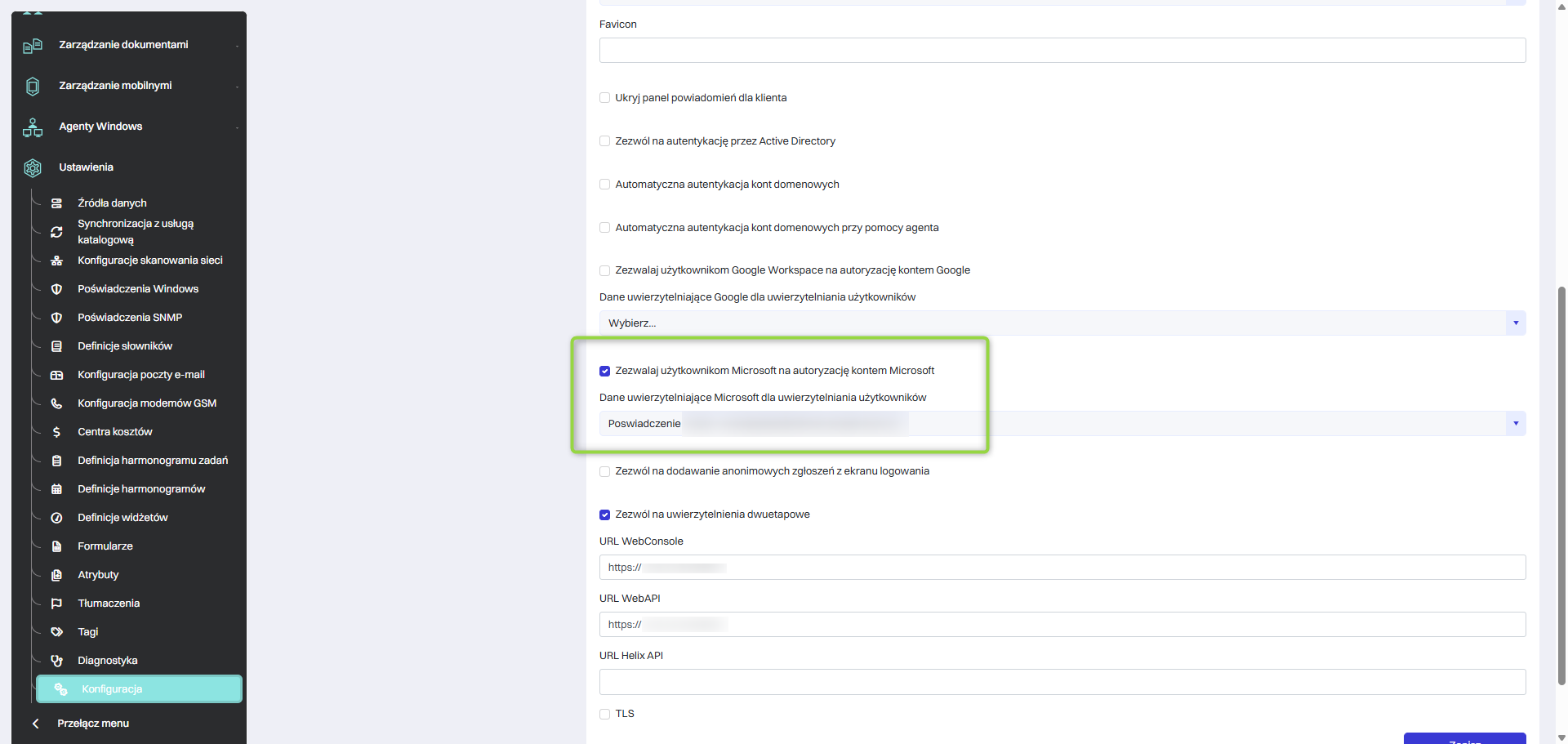Open Microsoft credentials Poswiadczenie dropdown
1568x744 pixels.
point(1062,424)
